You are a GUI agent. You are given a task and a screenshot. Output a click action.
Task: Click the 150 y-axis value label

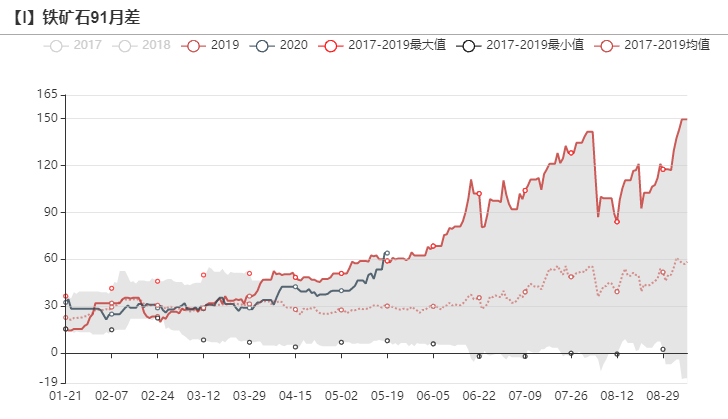(47, 118)
